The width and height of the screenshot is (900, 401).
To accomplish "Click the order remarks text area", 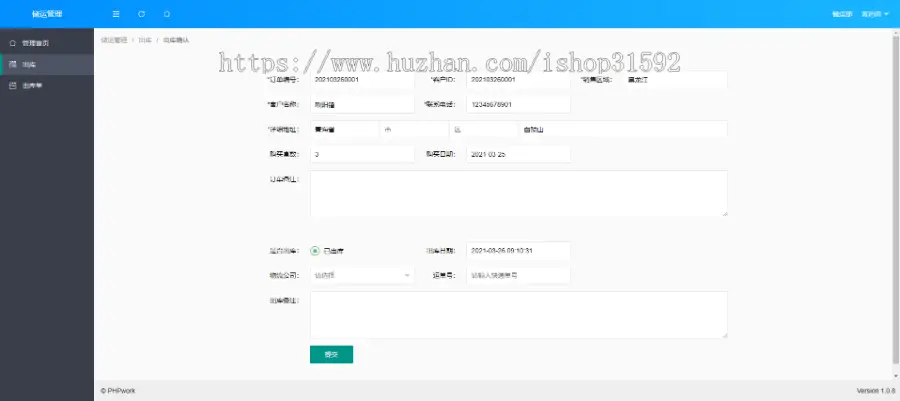I will pyautogui.click(x=519, y=193).
